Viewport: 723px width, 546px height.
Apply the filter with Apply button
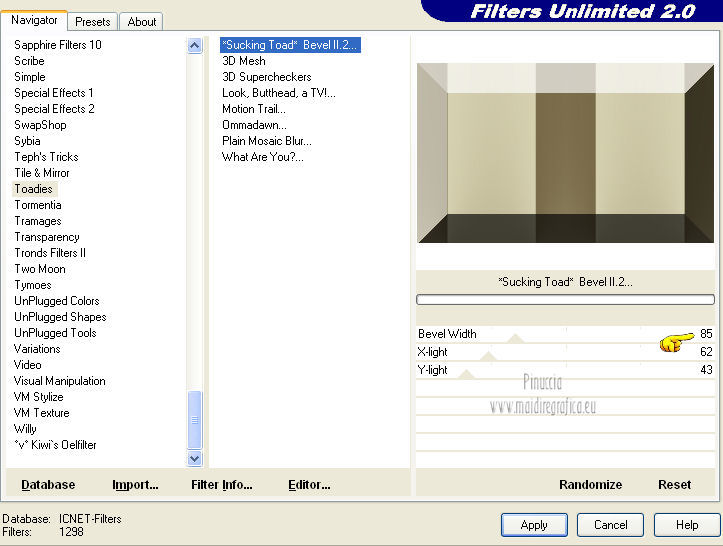pyautogui.click(x=534, y=525)
